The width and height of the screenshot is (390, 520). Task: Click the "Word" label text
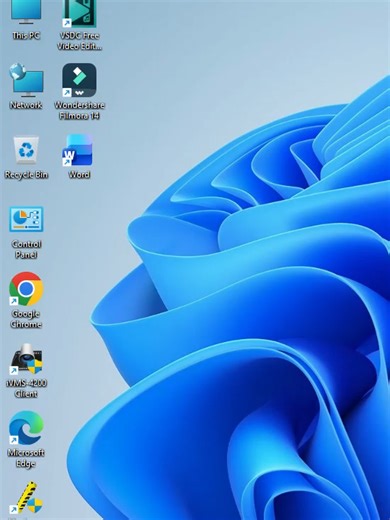click(x=79, y=175)
